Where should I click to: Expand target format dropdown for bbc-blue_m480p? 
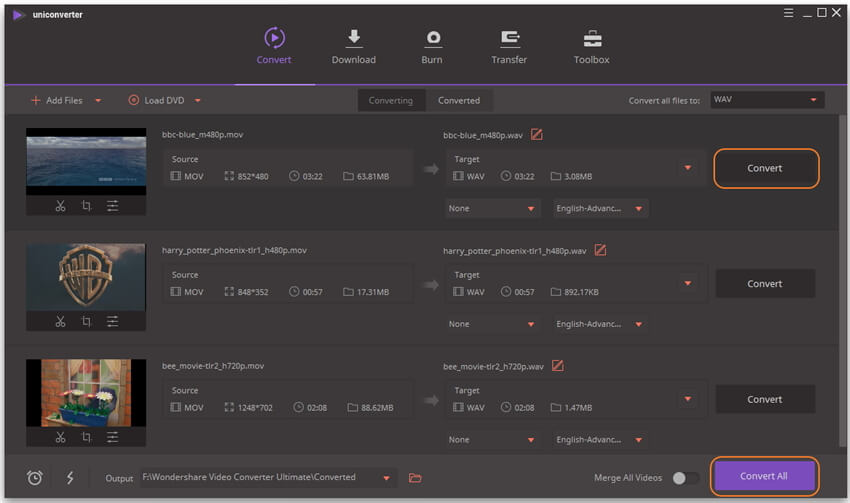688,168
